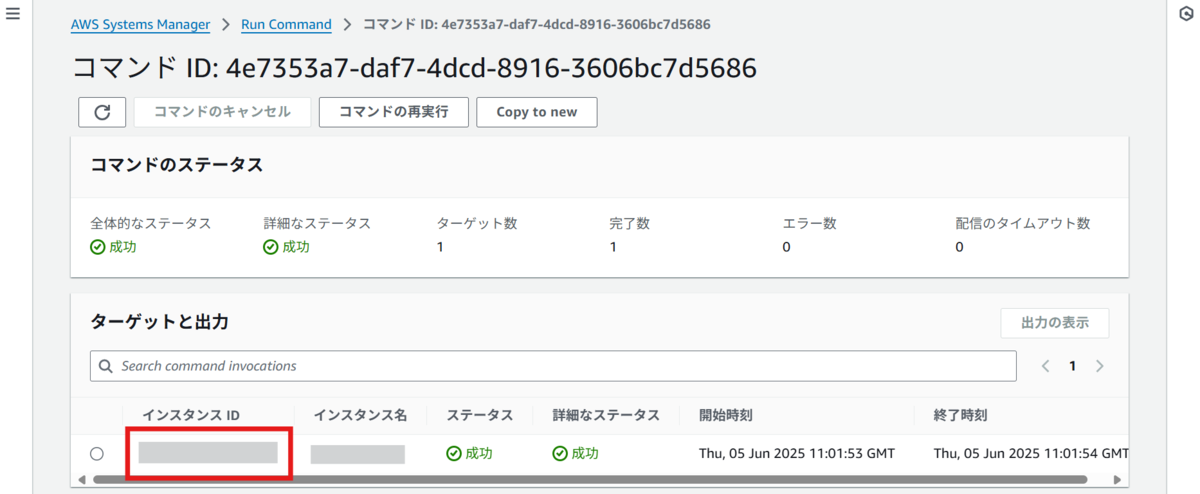Image resolution: width=1200 pixels, height=494 pixels.
Task: Go to next page of invocations
Action: coord(1100,366)
